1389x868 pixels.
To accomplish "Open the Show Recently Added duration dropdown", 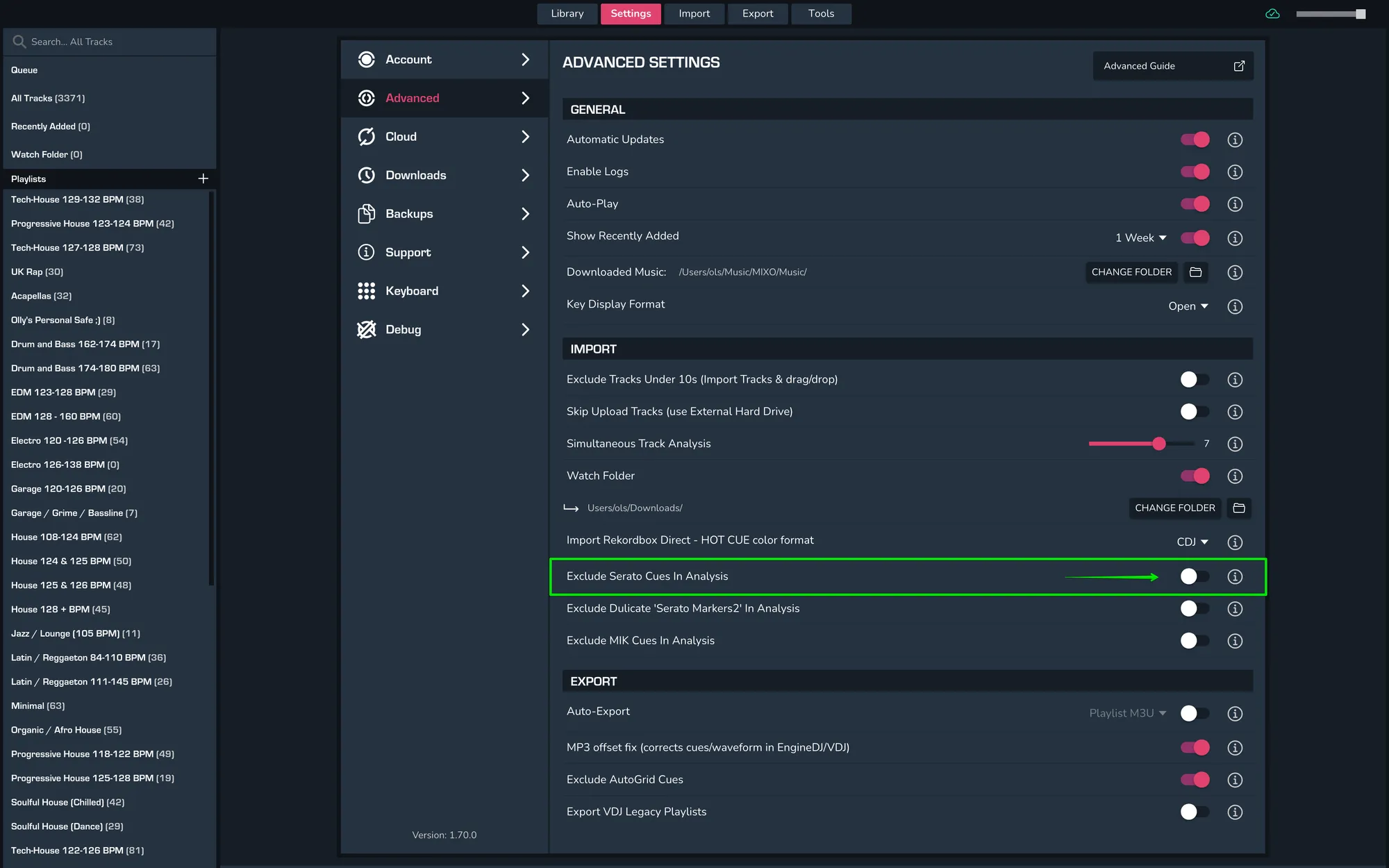I will [1140, 237].
